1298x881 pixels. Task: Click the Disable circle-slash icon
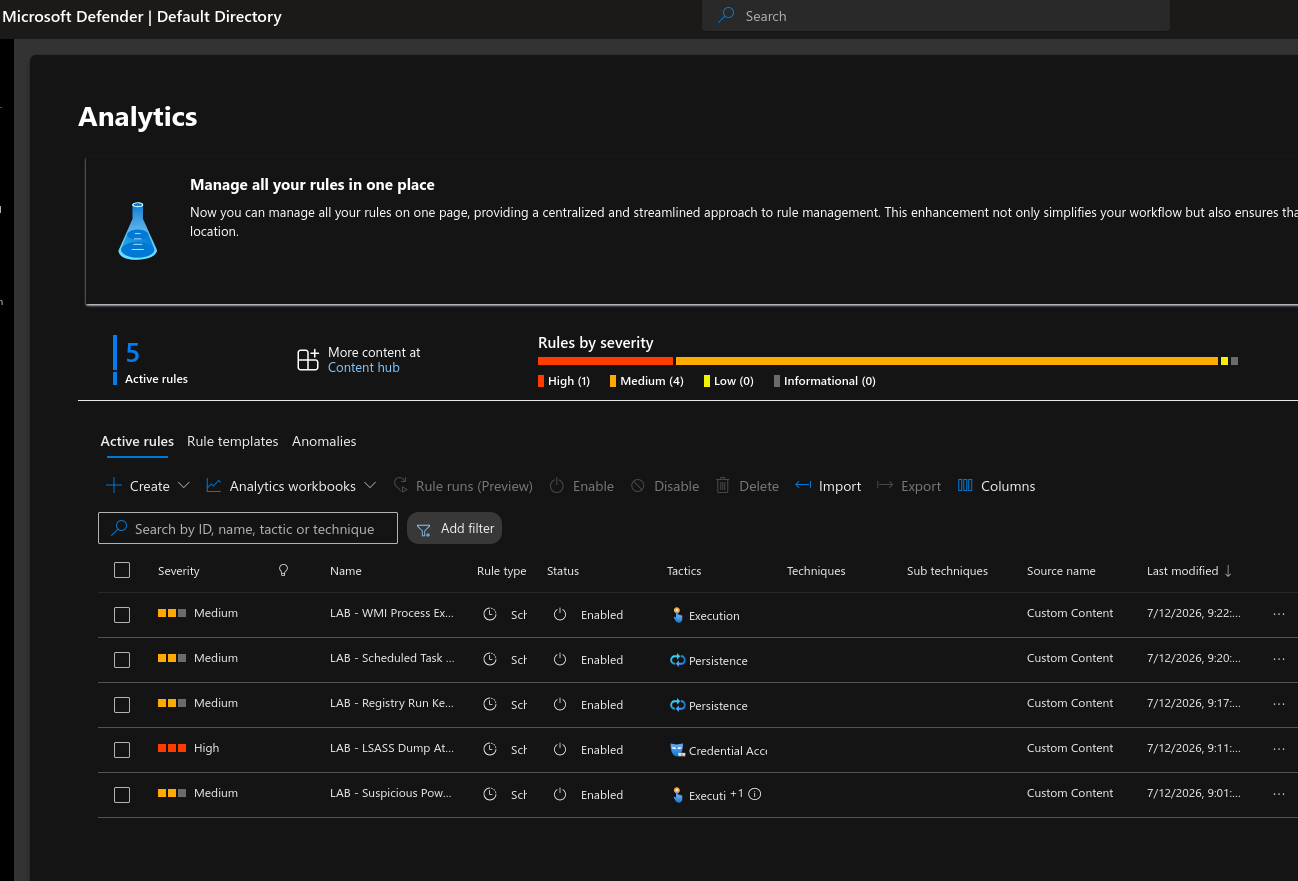(x=638, y=485)
